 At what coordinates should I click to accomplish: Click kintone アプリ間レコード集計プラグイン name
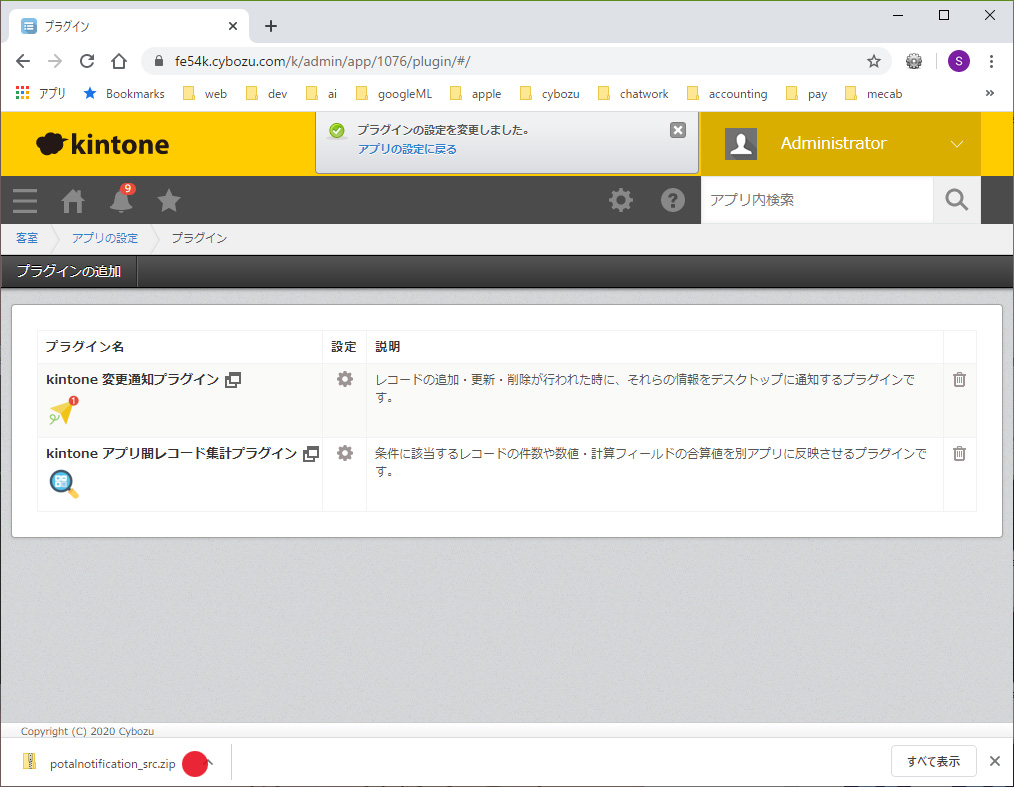coord(171,453)
